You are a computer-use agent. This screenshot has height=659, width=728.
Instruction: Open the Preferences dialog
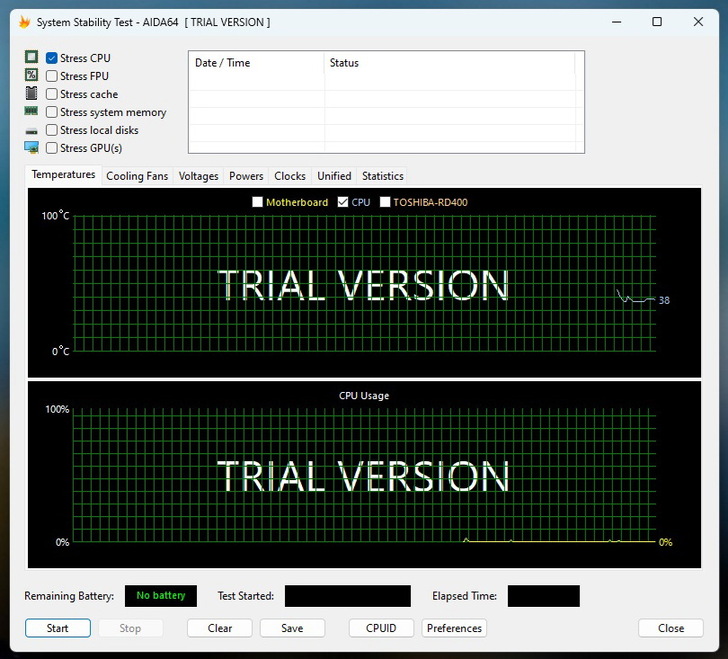[x=454, y=628]
